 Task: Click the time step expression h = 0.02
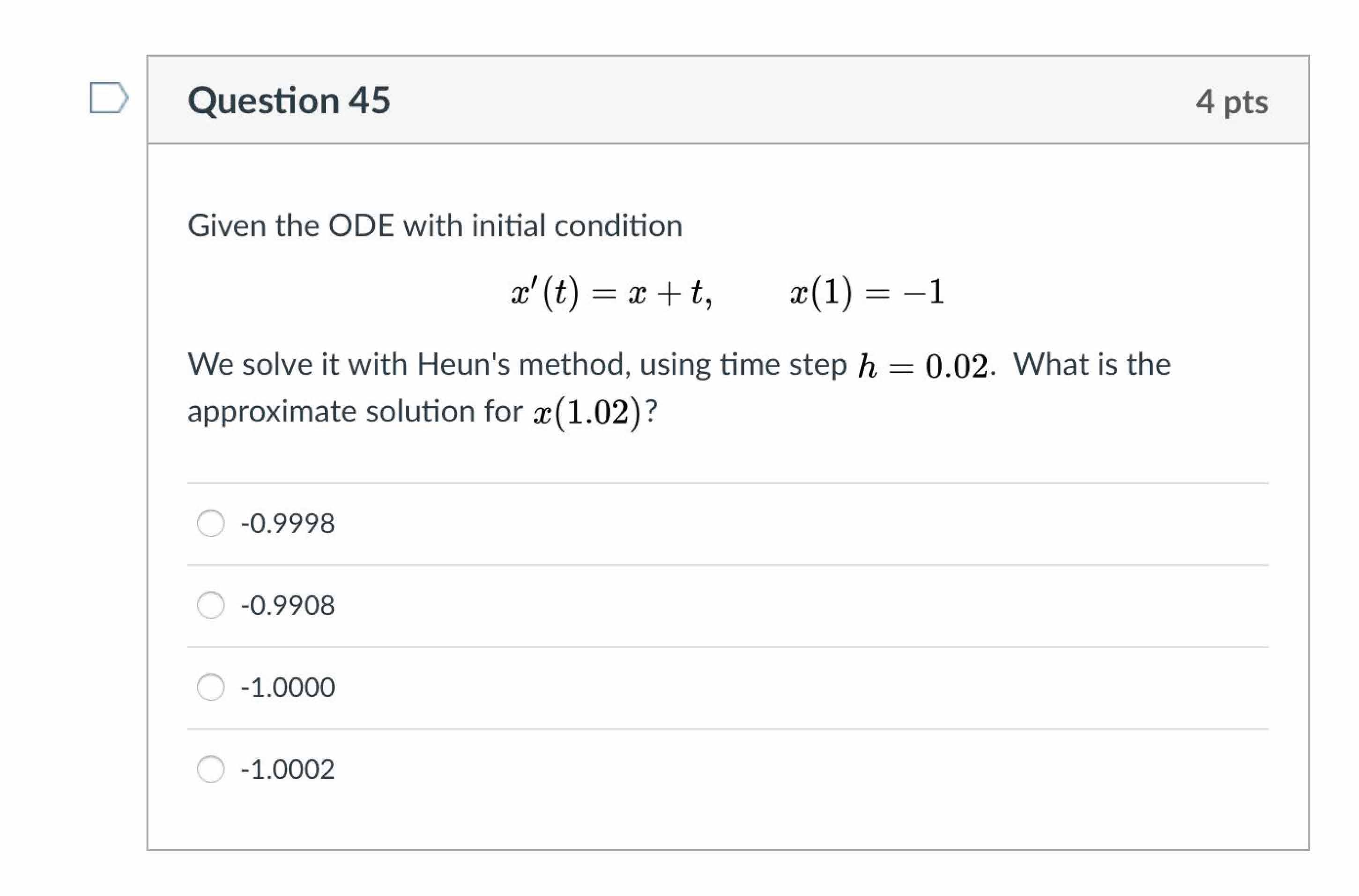[922, 366]
